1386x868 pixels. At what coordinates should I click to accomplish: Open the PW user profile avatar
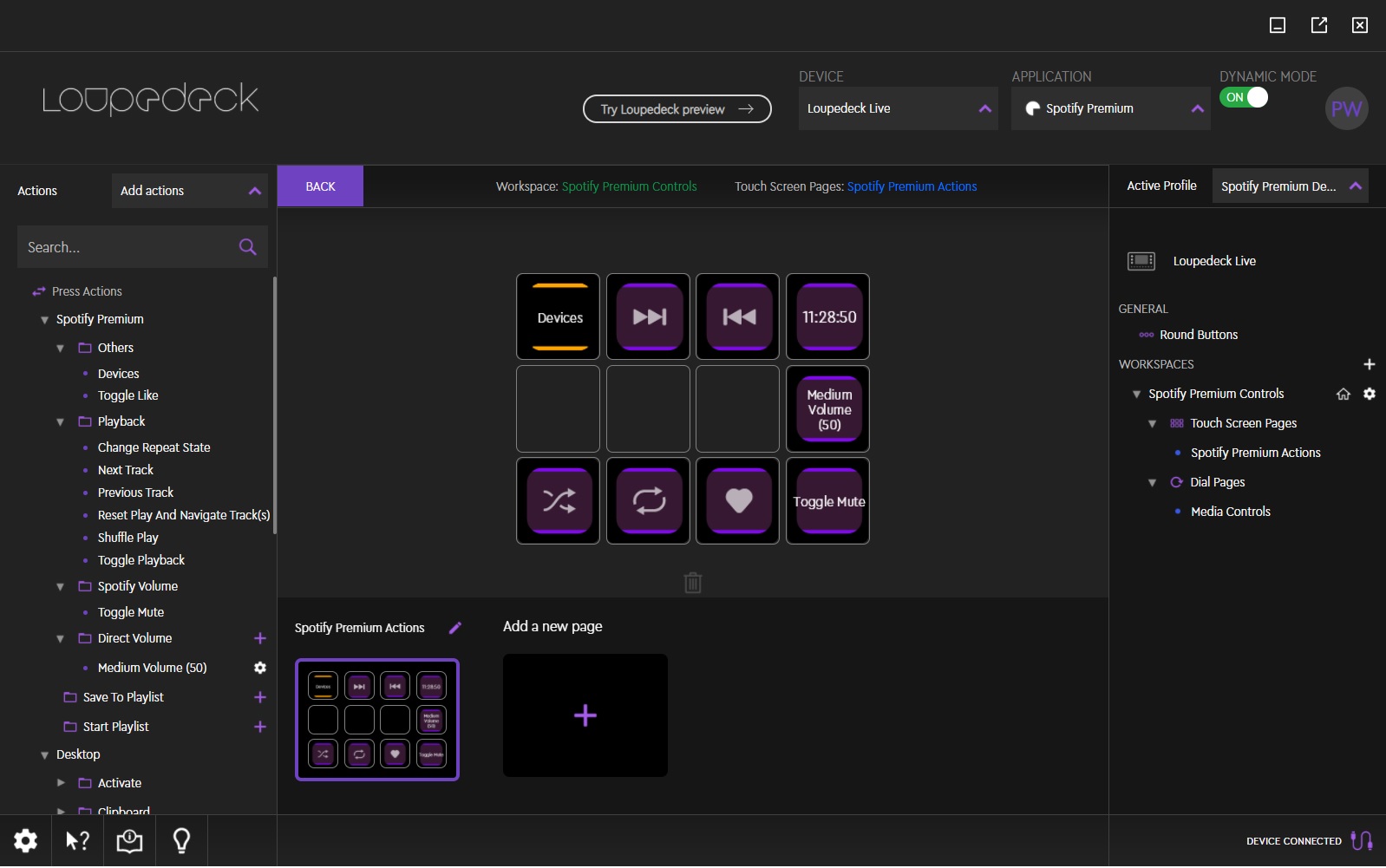pos(1346,108)
